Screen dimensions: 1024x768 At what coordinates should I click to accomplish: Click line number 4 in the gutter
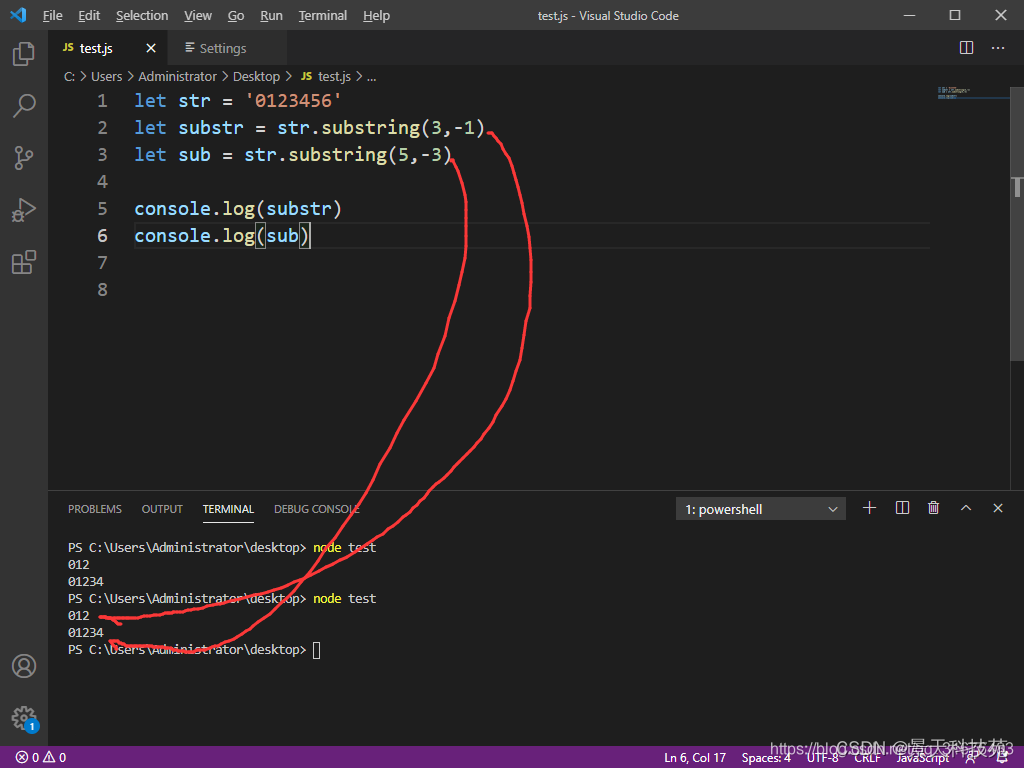point(102,181)
